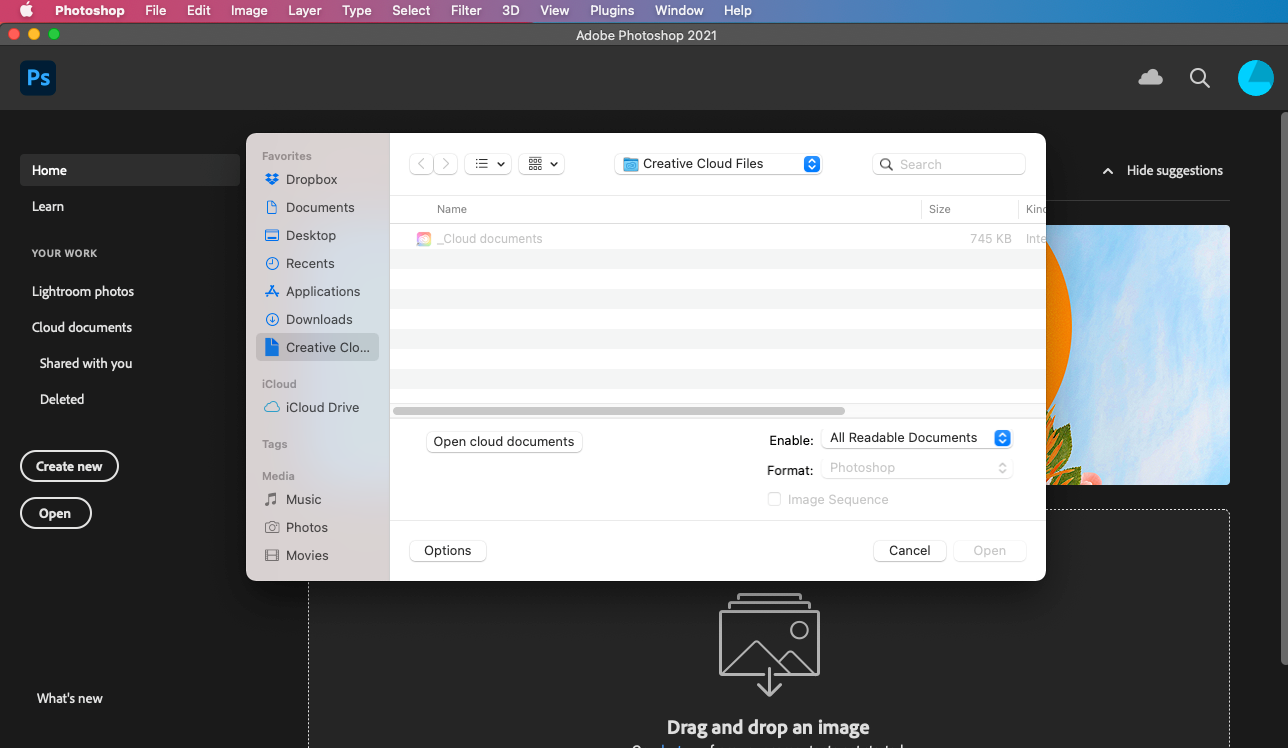Screen dimensions: 1288x748
Task: Open Lightroom photos
Action: 83,291
